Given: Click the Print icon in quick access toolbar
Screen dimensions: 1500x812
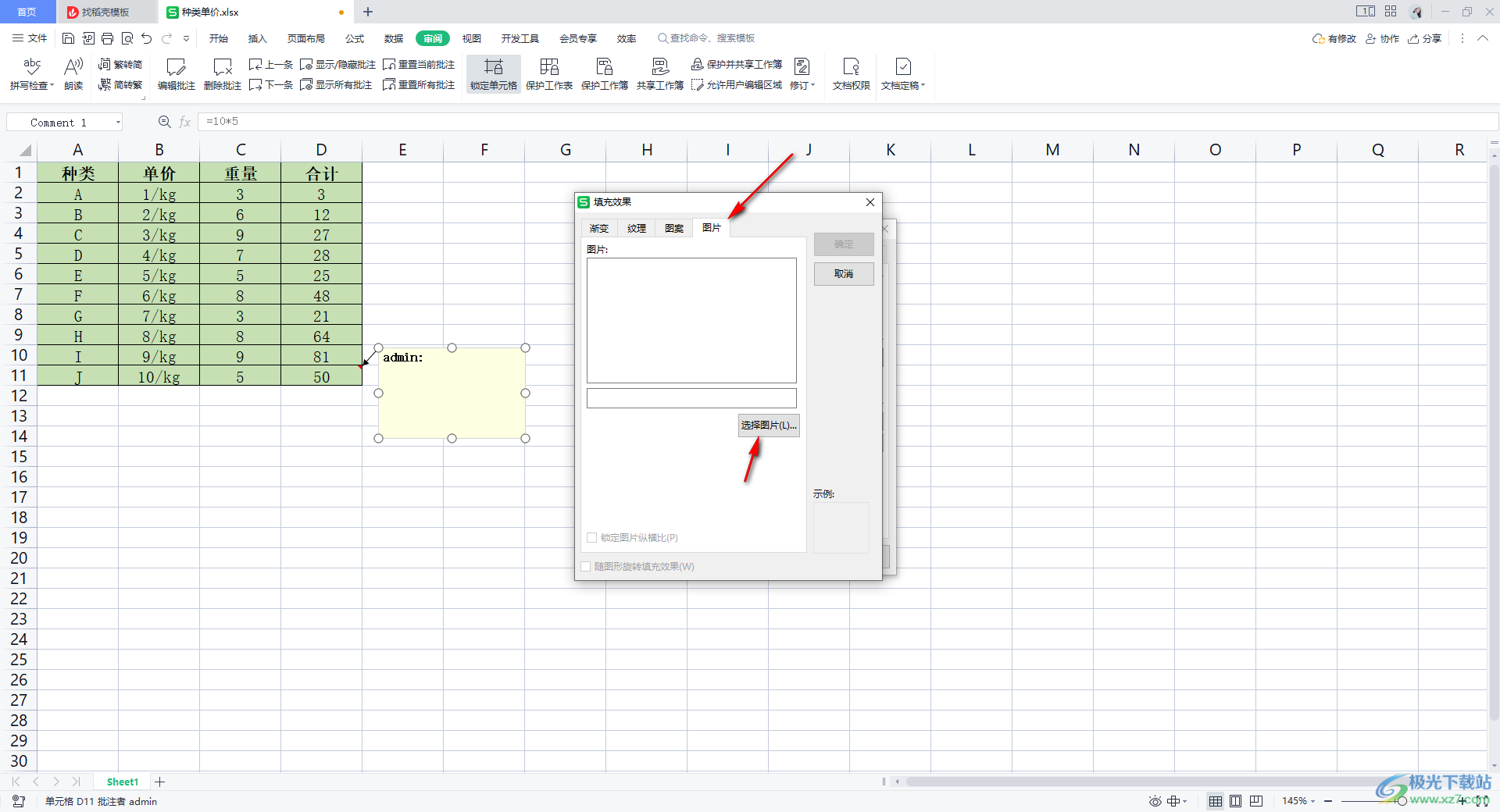Looking at the screenshot, I should (108, 38).
